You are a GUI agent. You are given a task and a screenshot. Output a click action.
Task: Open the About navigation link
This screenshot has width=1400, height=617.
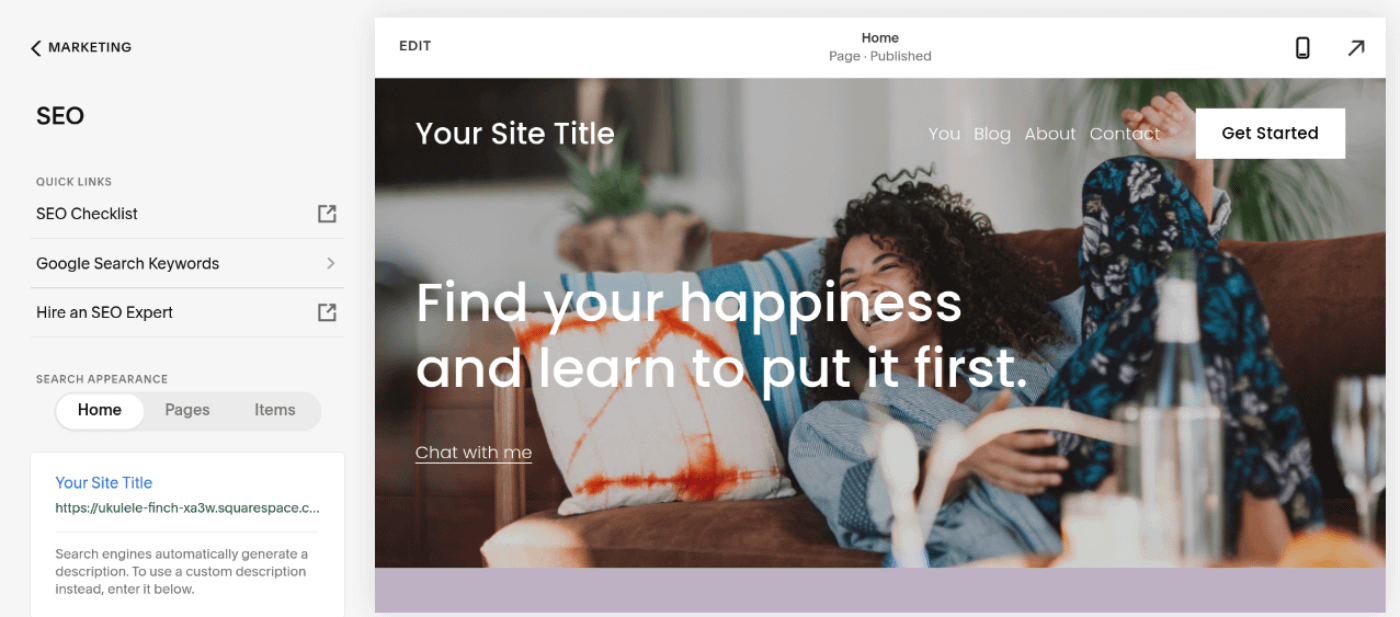coord(1050,134)
